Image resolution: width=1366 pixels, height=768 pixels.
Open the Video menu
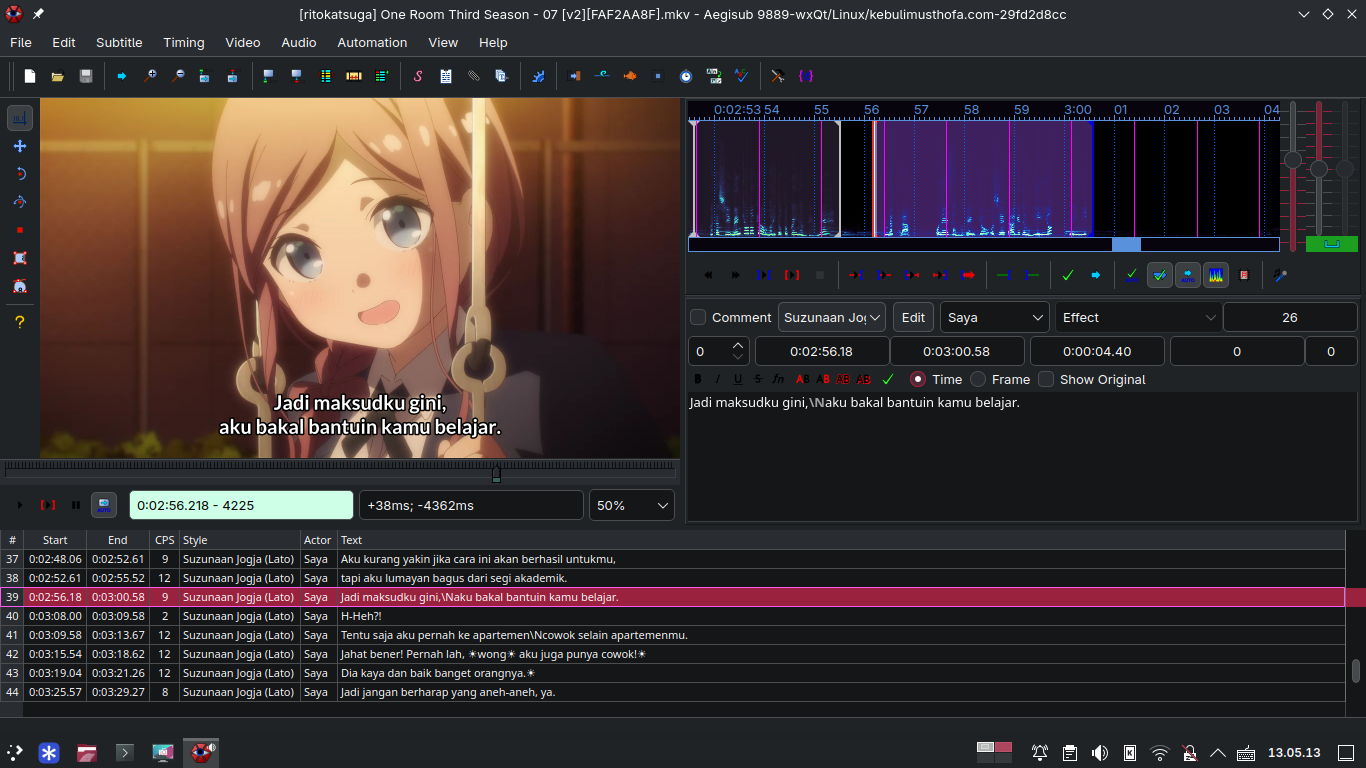tap(243, 42)
